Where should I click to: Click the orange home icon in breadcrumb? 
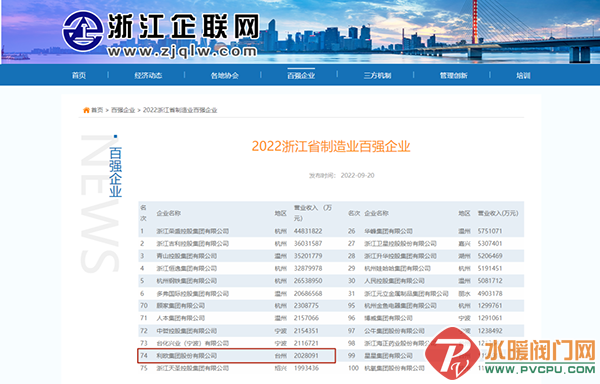pyautogui.click(x=86, y=110)
